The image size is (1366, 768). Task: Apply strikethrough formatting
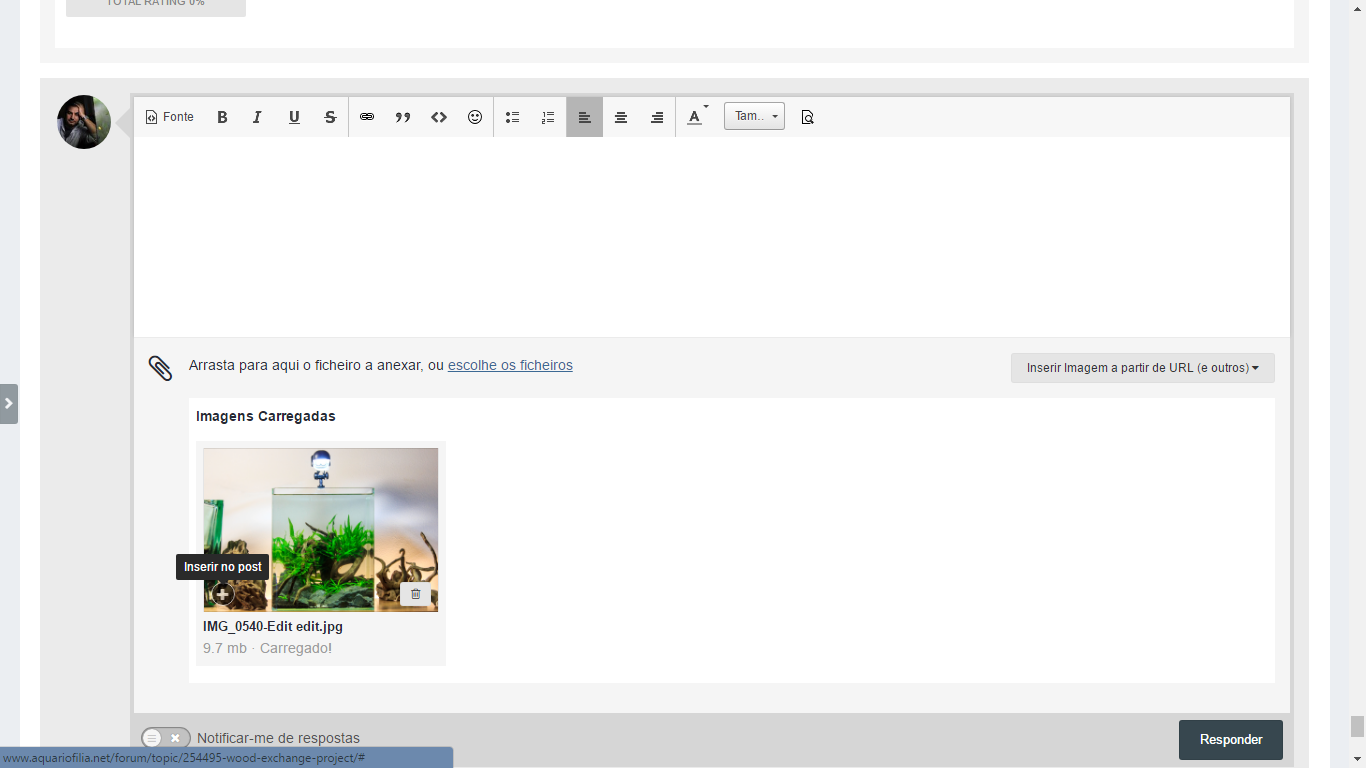click(330, 117)
